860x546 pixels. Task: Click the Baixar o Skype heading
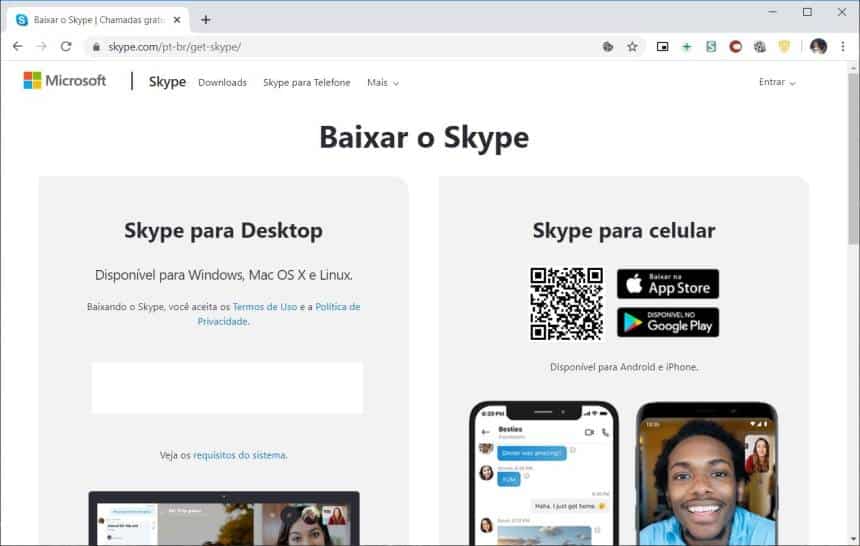pyautogui.click(x=424, y=138)
